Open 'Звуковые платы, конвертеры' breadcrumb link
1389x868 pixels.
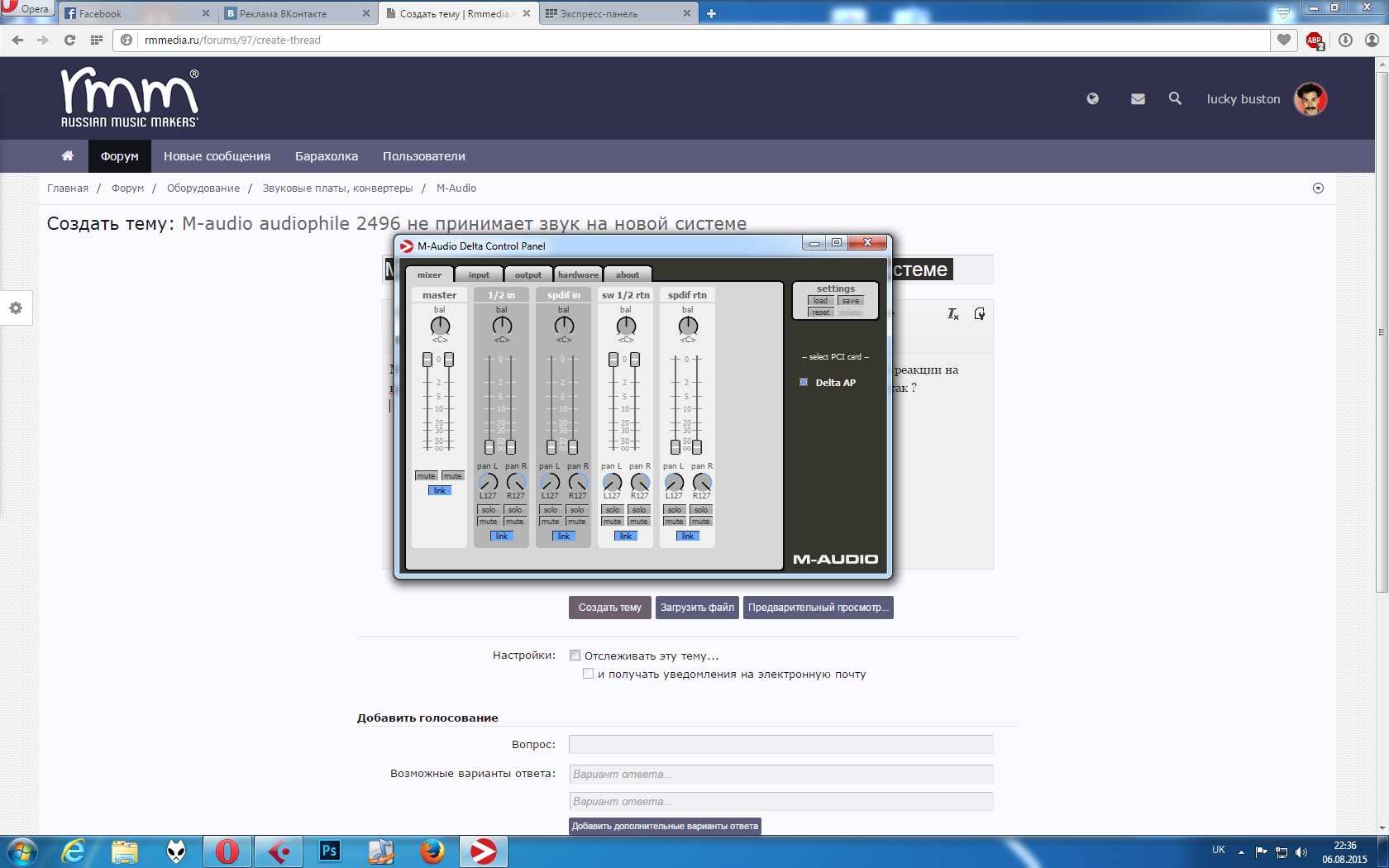coord(337,188)
